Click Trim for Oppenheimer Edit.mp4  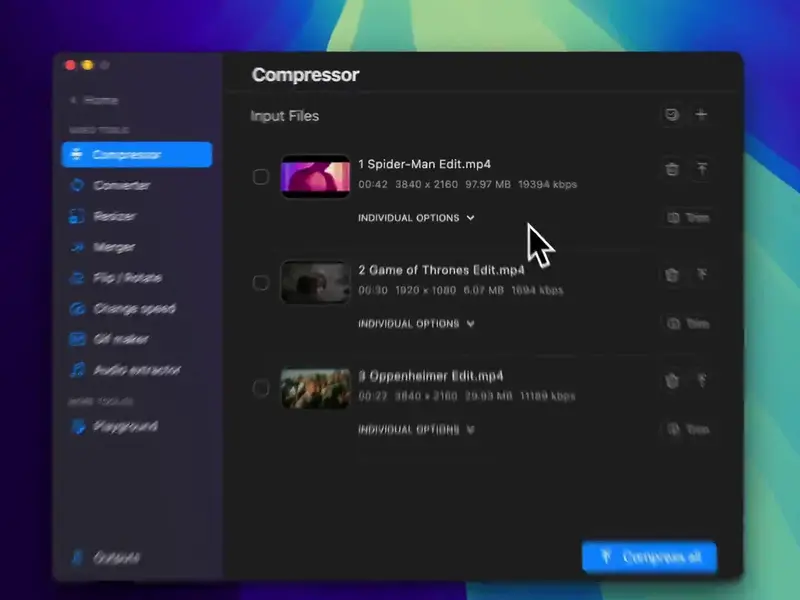point(688,430)
